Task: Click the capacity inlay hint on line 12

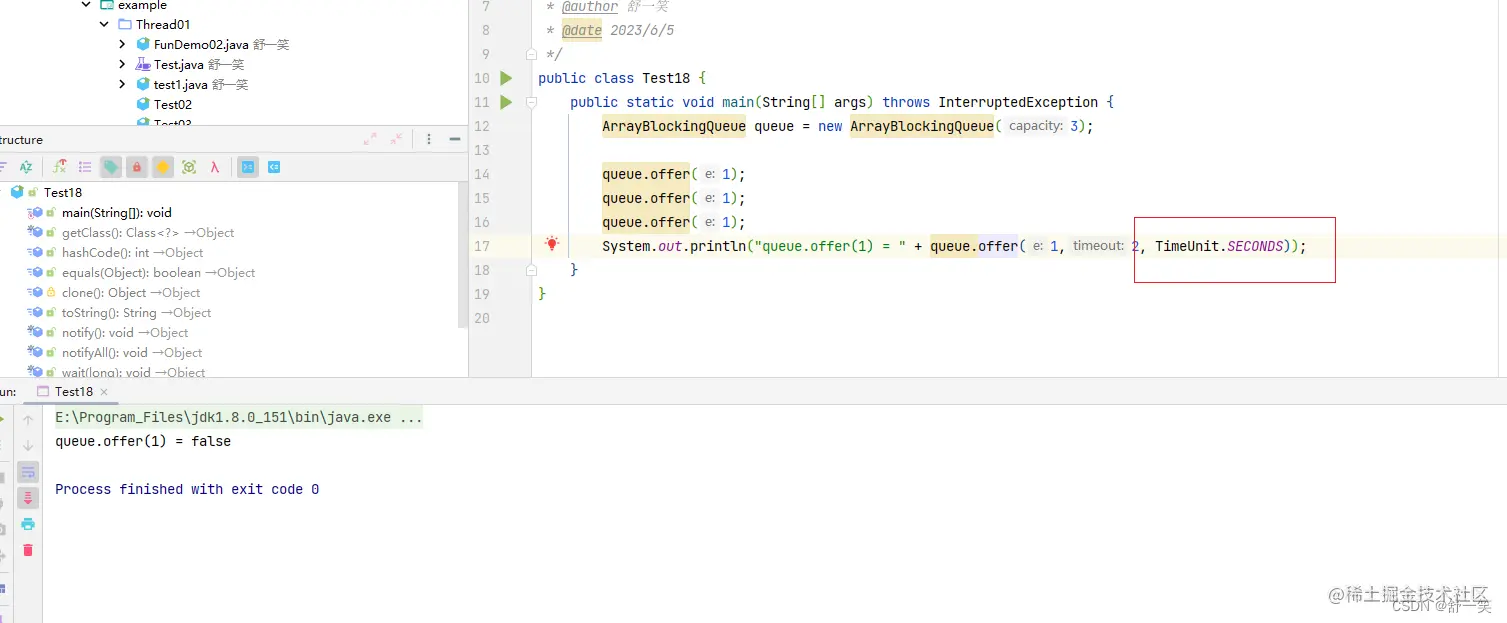Action: click(x=1035, y=126)
